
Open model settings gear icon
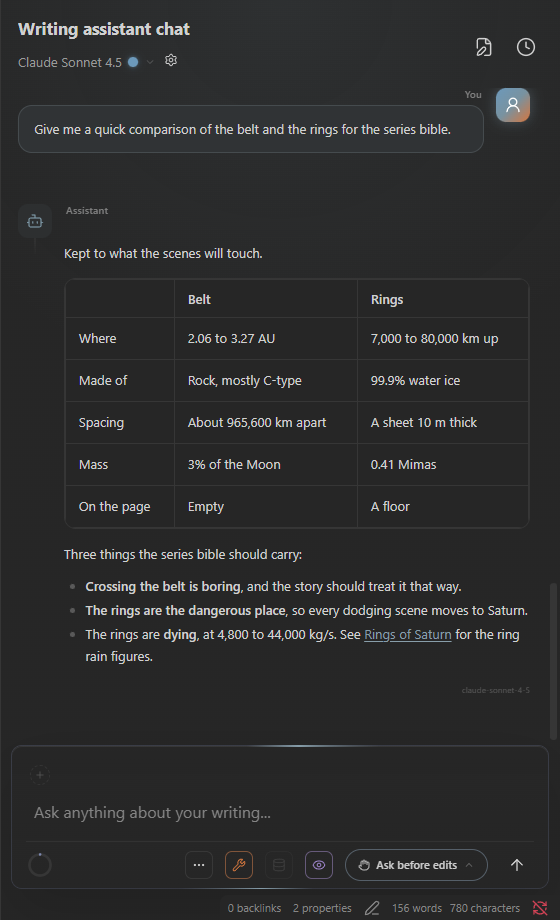point(171,60)
